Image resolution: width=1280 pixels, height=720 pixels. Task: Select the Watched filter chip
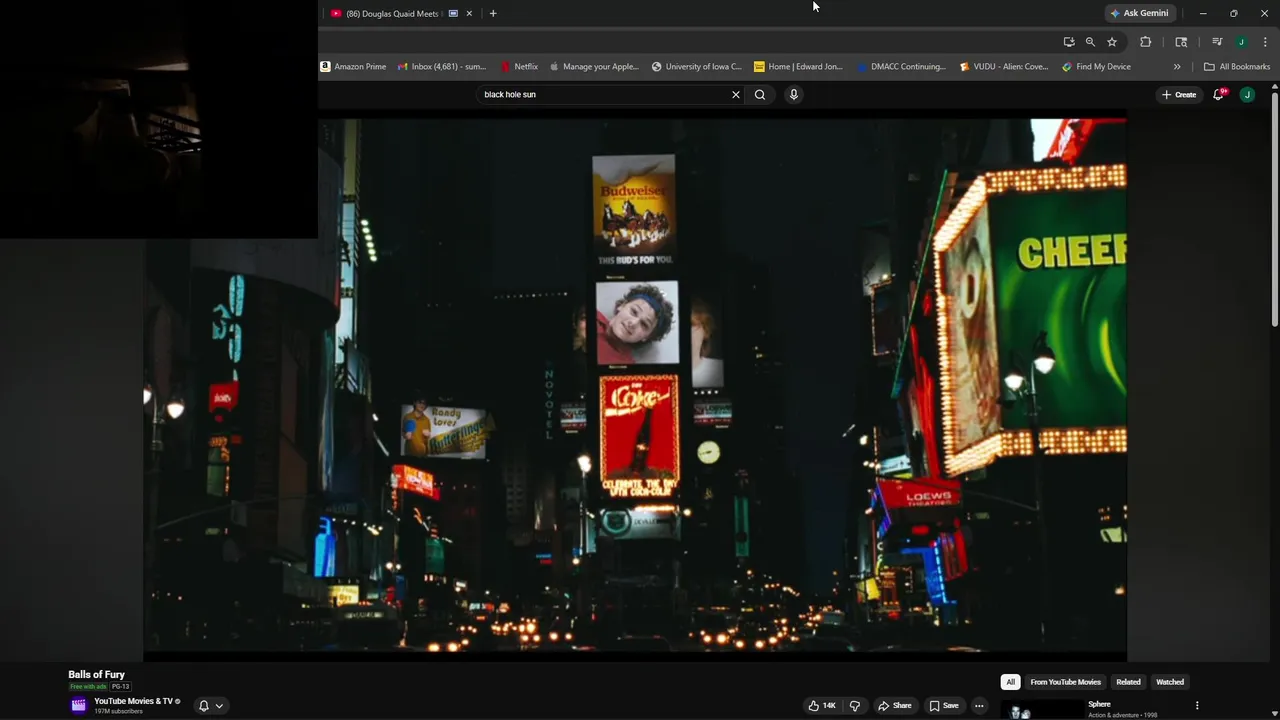(1170, 682)
